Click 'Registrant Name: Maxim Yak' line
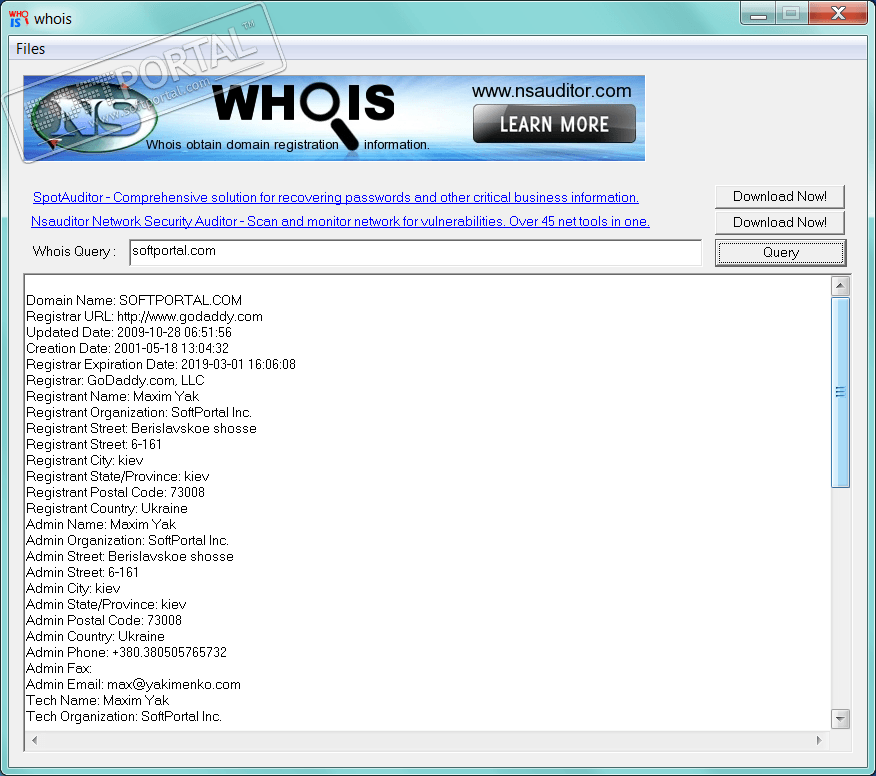The height and width of the screenshot is (776, 876). pyautogui.click(x=112, y=397)
